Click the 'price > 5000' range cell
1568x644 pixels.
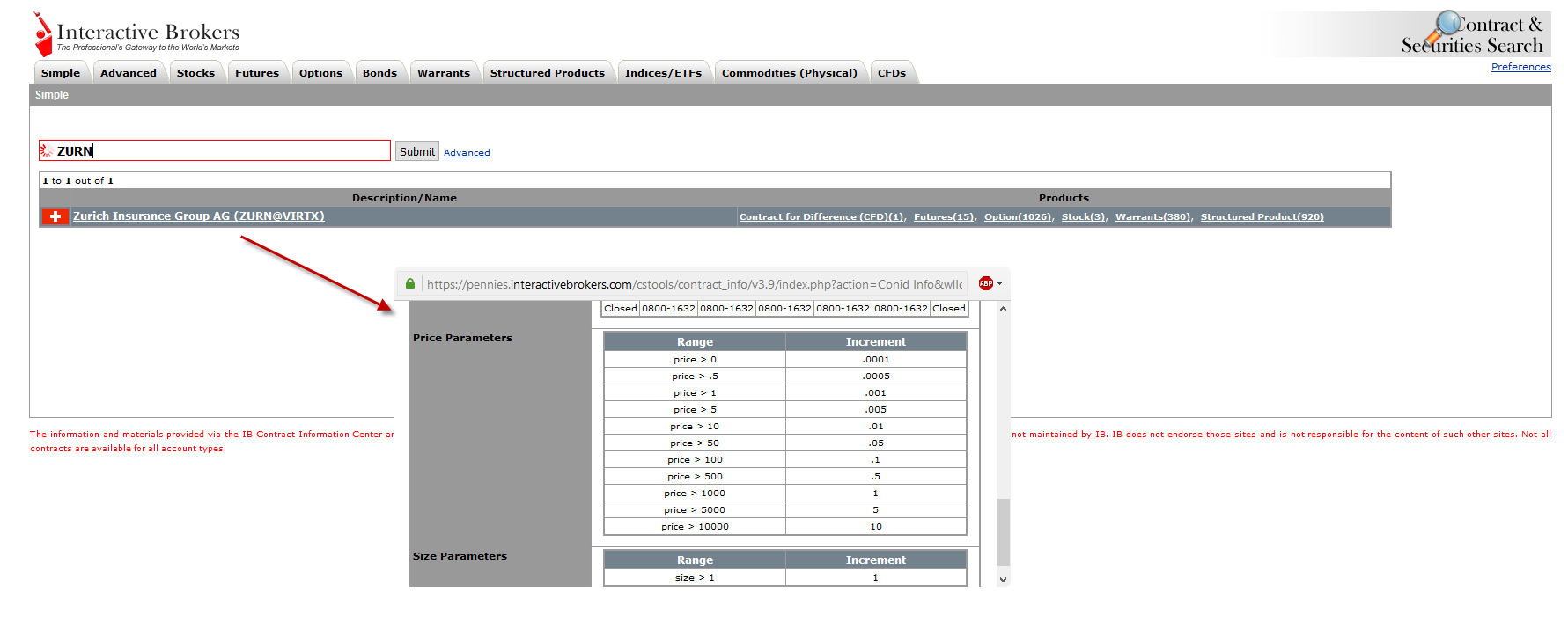(x=695, y=509)
